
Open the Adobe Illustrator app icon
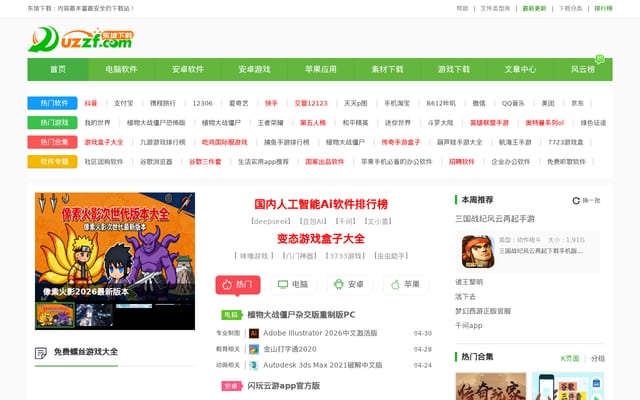pos(253,333)
